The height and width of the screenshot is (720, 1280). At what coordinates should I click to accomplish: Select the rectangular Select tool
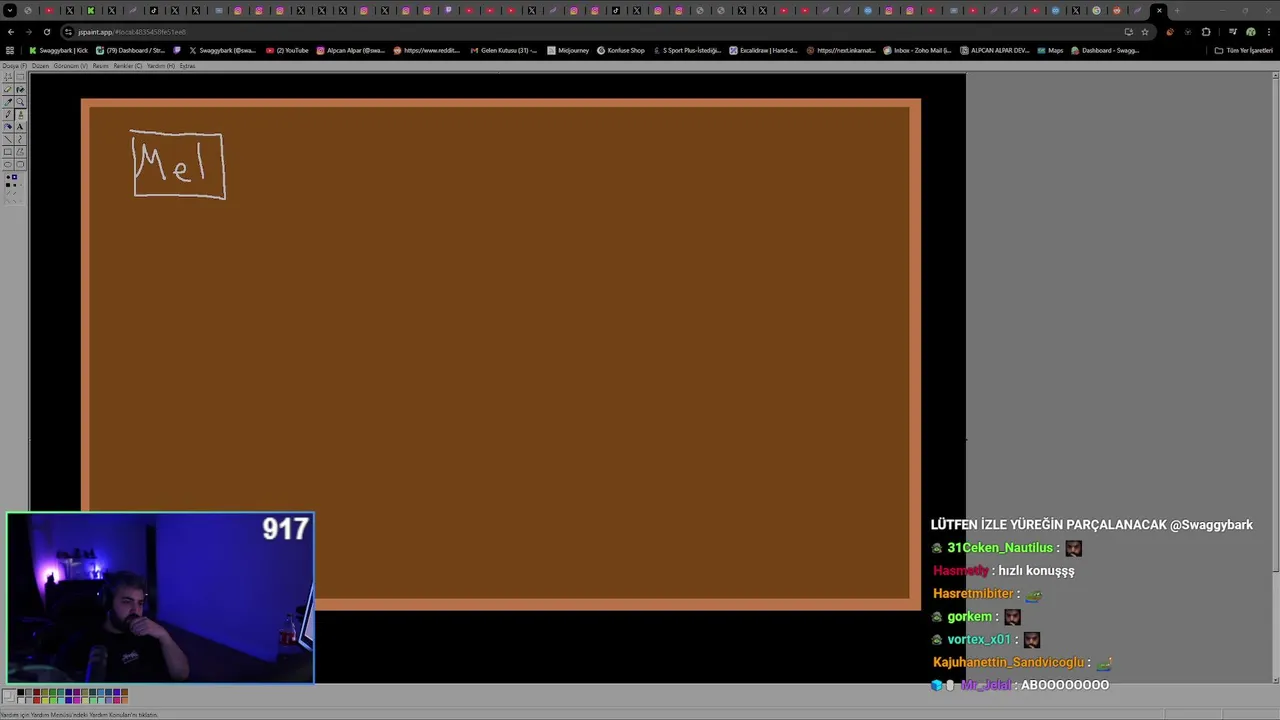pos(20,77)
